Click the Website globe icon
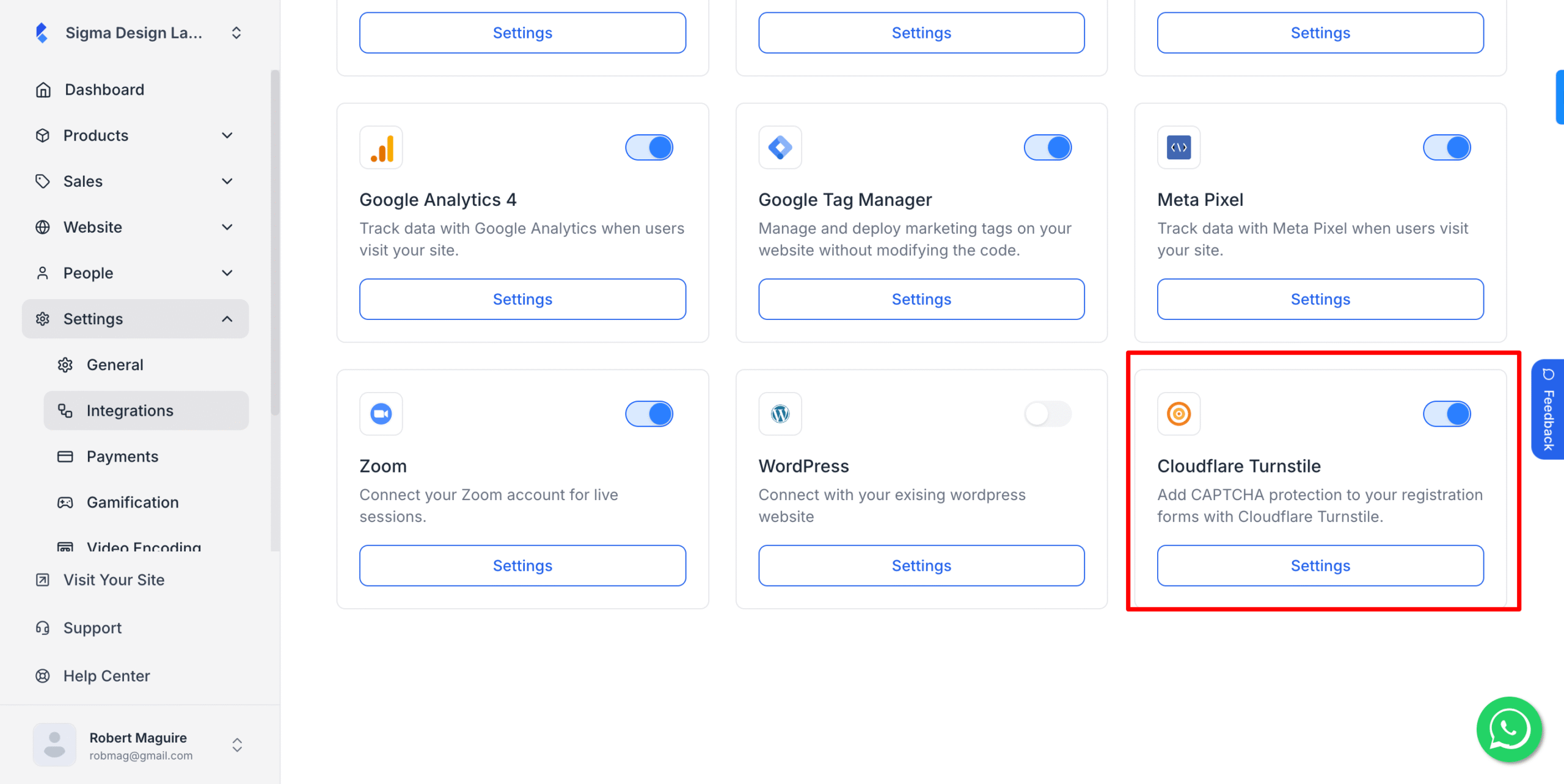This screenshot has height=784, width=1564. [43, 227]
